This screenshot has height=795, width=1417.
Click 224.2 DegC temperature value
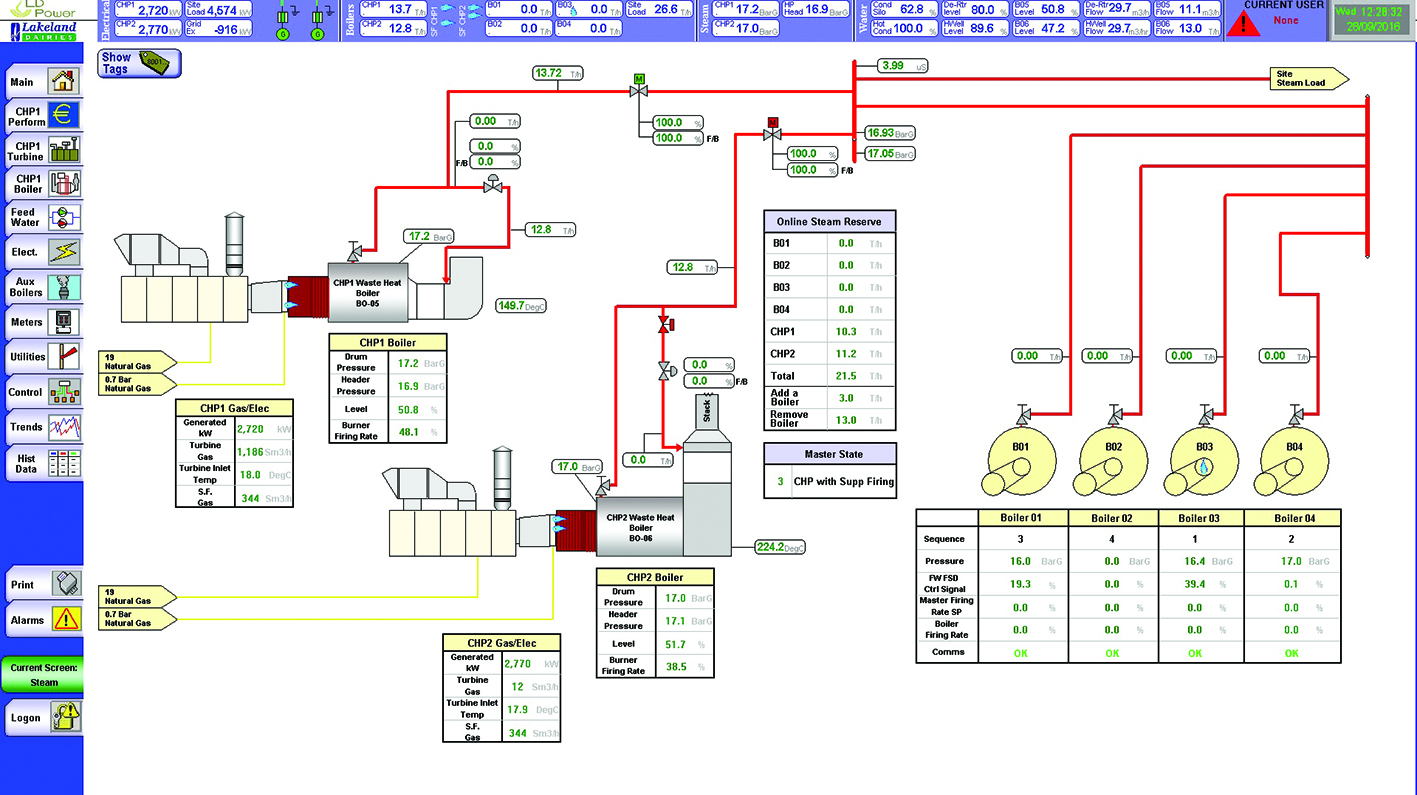point(780,547)
